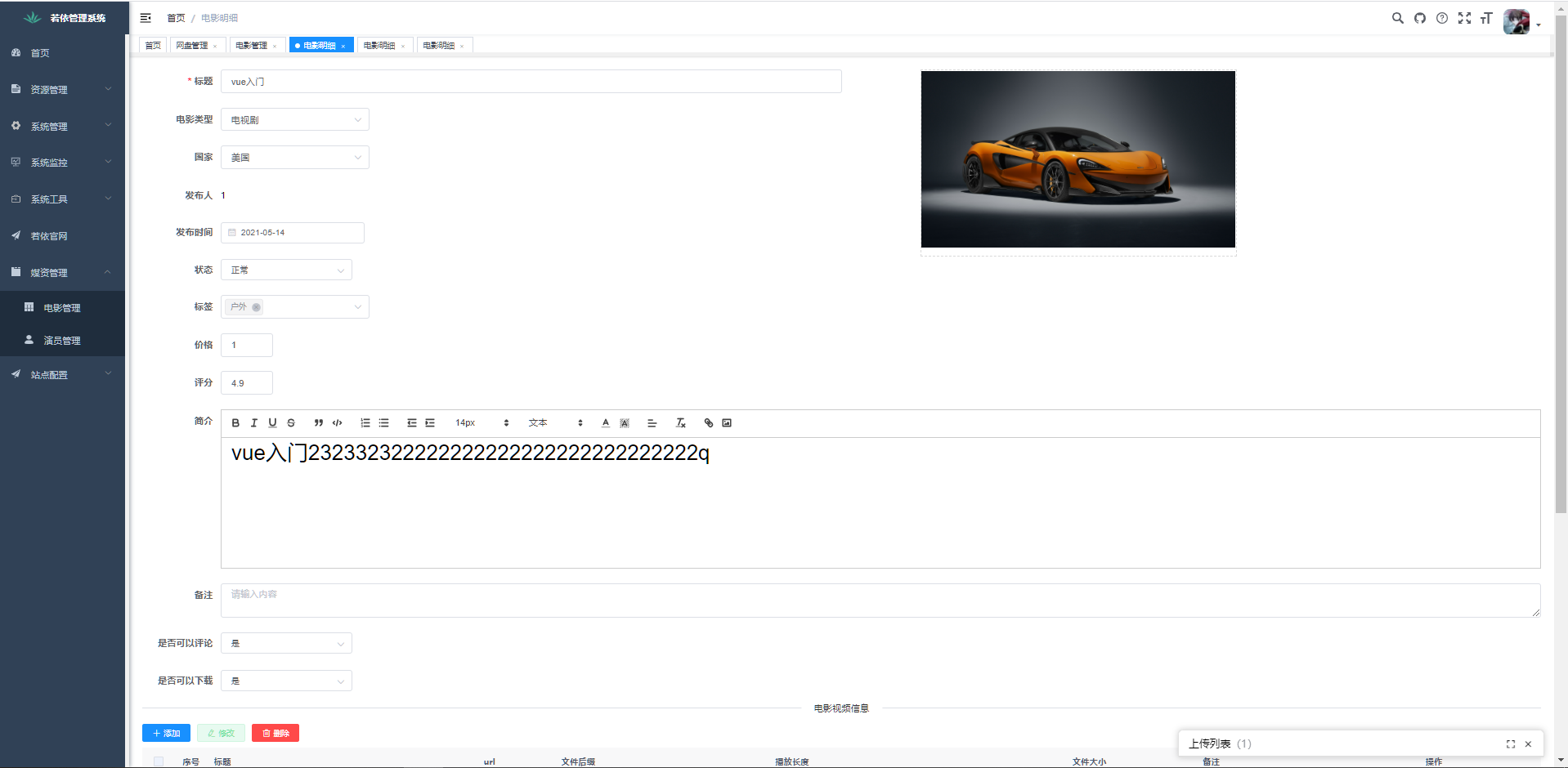1568x768 pixels.
Task: Click the 发布时间 date field
Action: 293,233
